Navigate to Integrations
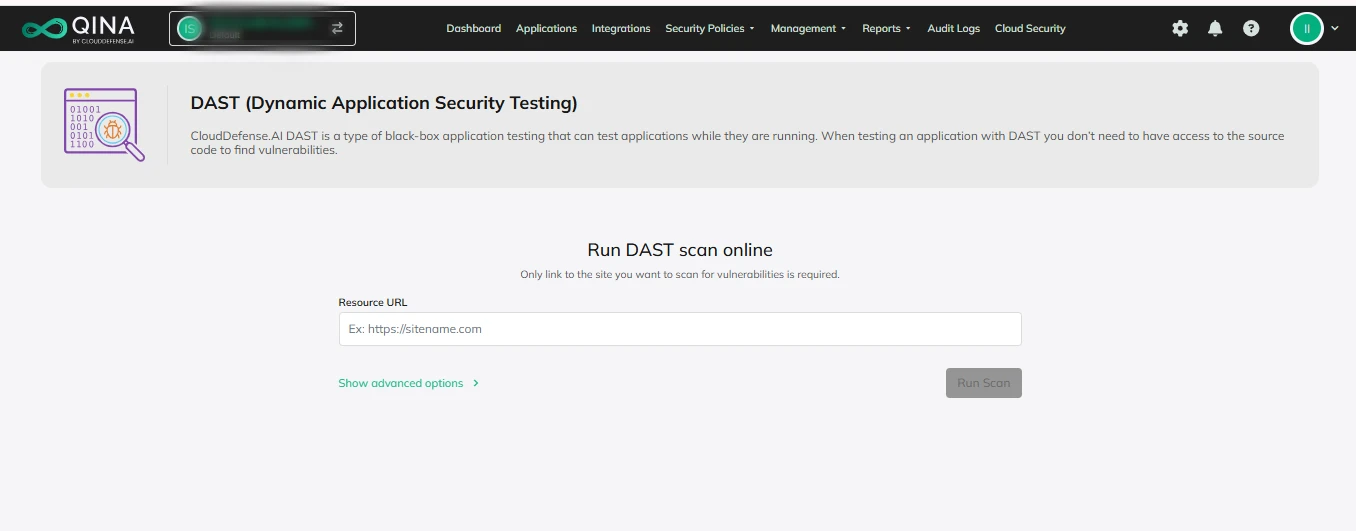Screen dimensions: 1356x531 pyautogui.click(x=620, y=29)
